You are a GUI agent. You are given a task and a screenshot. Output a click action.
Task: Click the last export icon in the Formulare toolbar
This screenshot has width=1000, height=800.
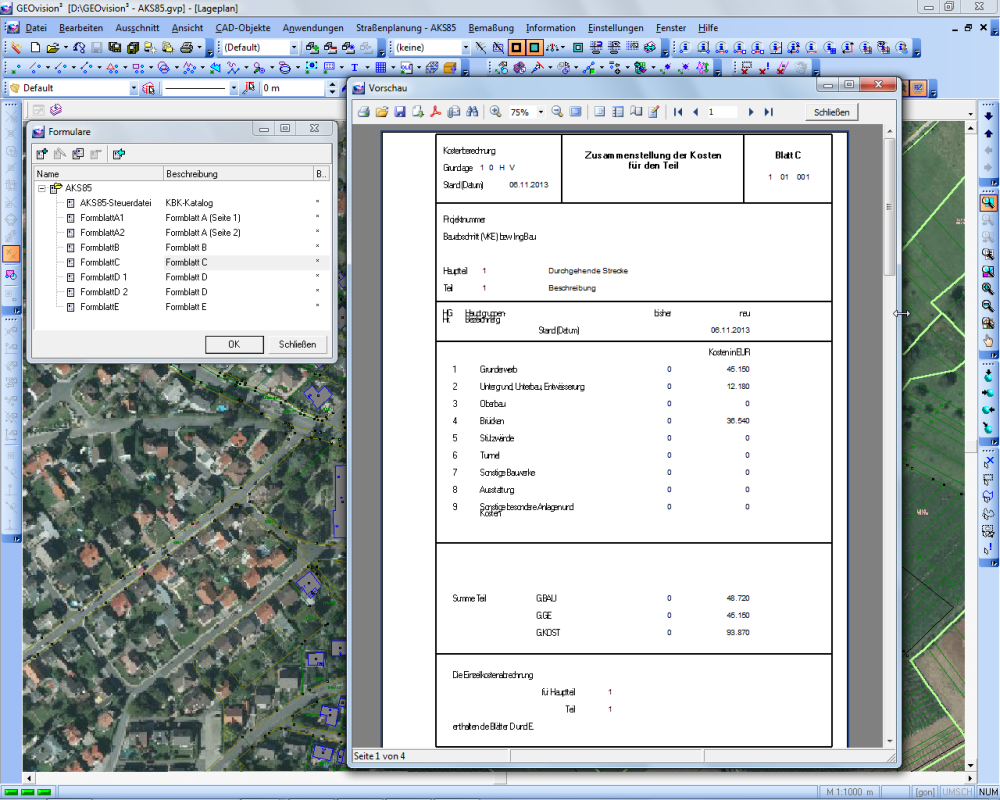pos(119,154)
